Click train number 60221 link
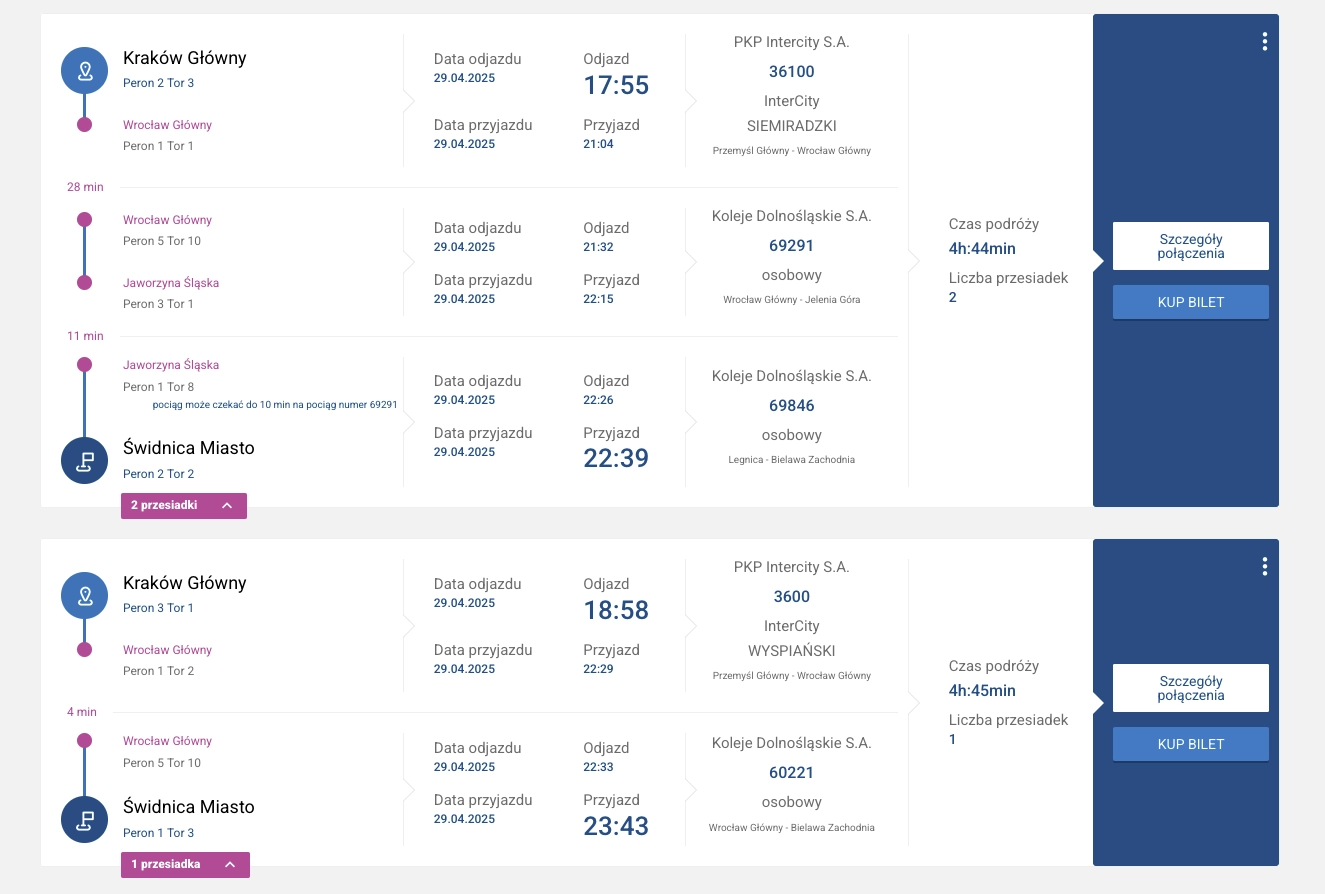 pos(791,772)
